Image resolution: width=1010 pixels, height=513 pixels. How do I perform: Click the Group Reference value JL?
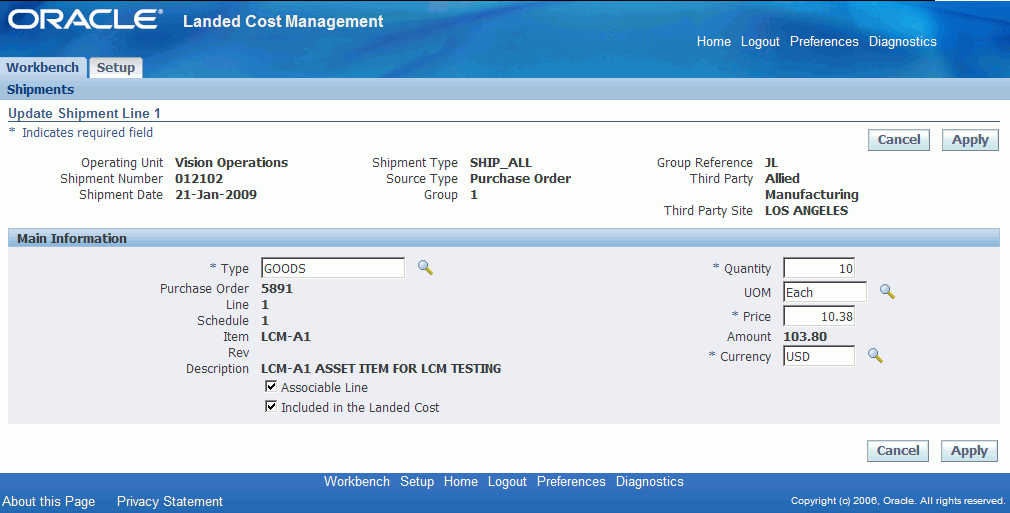[771, 162]
